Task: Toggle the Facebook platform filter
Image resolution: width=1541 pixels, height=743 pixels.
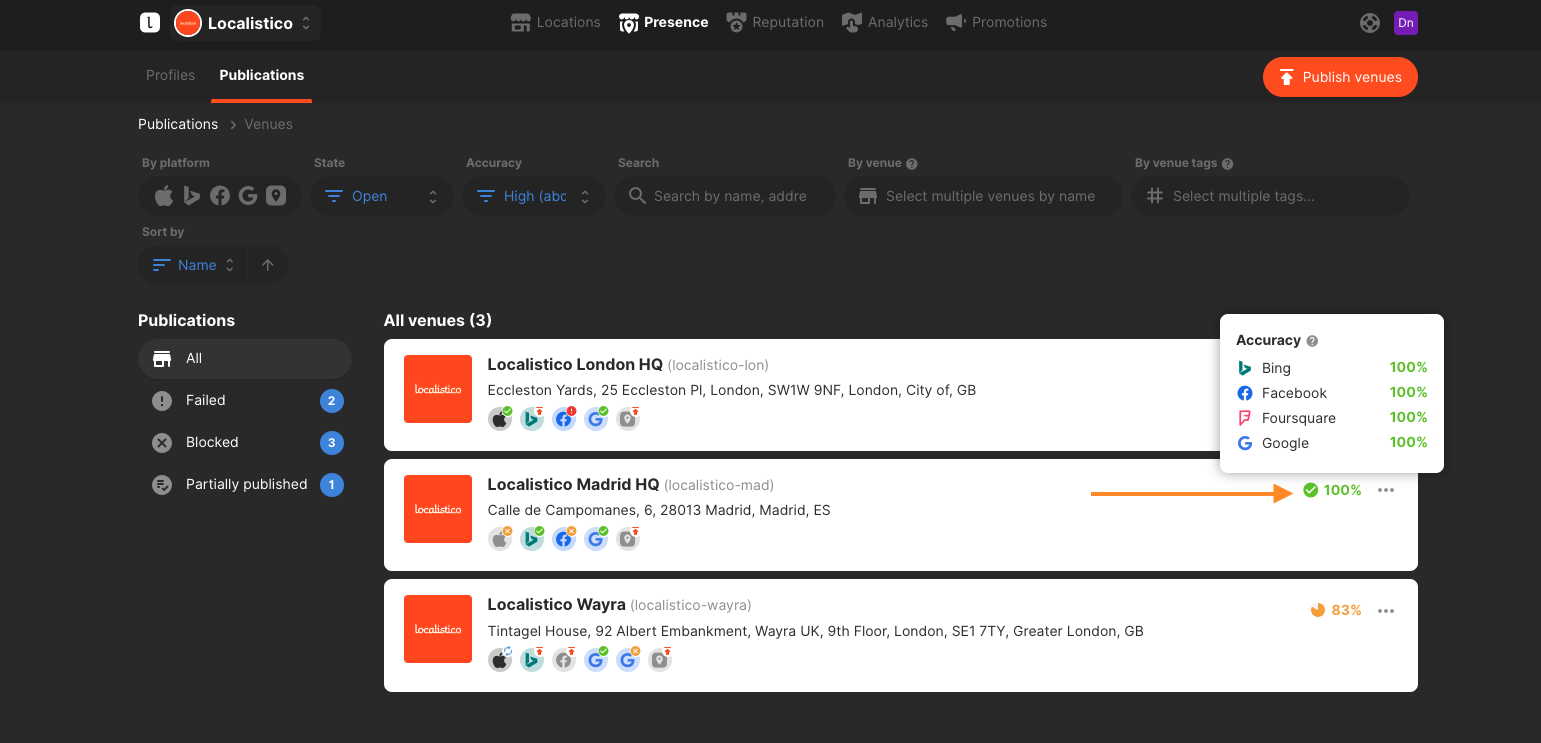Action: 220,196
